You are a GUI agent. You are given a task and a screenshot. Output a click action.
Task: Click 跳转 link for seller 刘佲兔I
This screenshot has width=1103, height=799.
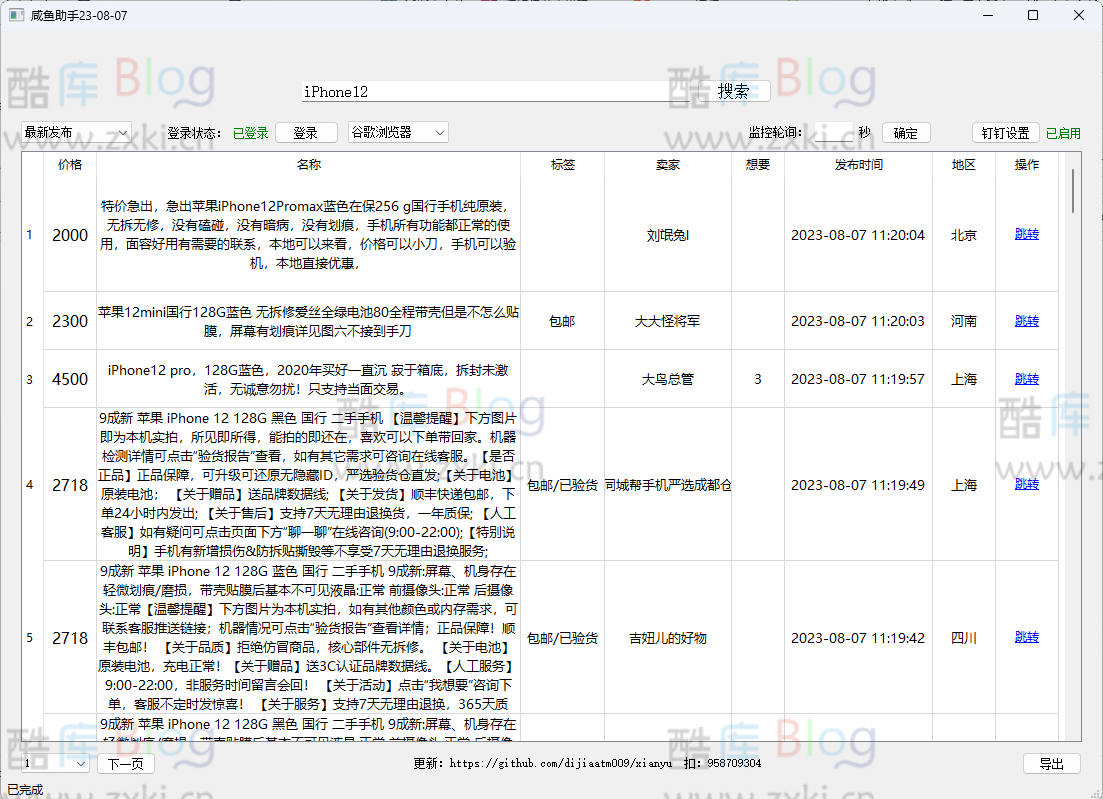click(x=1026, y=234)
